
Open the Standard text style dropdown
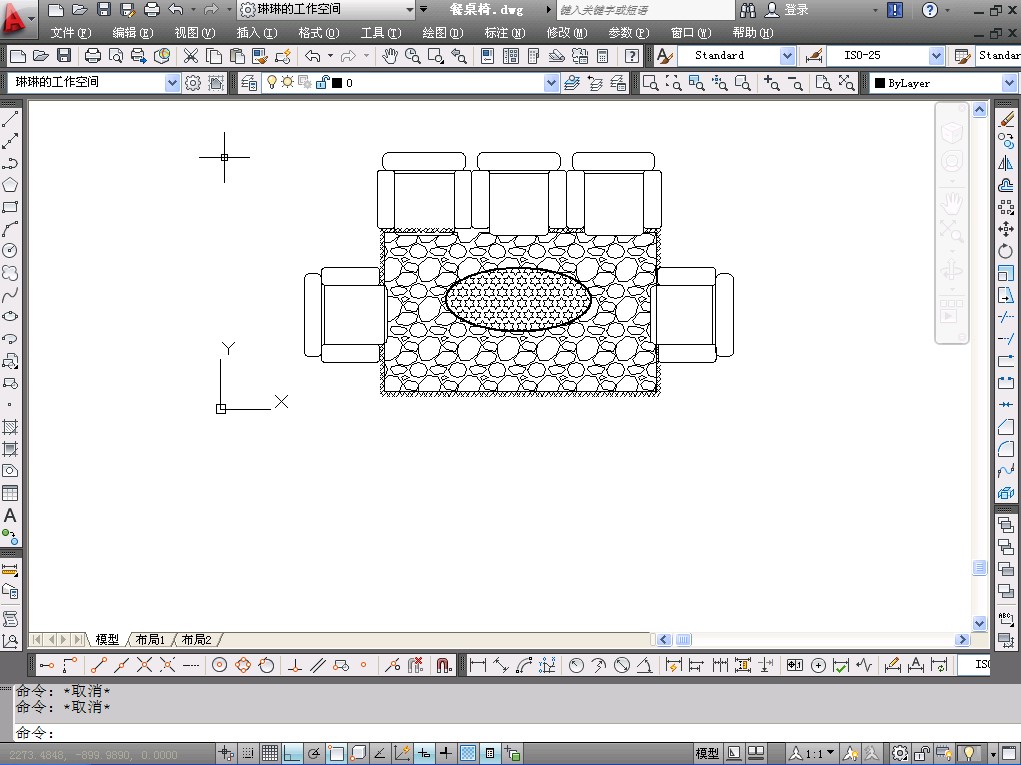click(787, 56)
